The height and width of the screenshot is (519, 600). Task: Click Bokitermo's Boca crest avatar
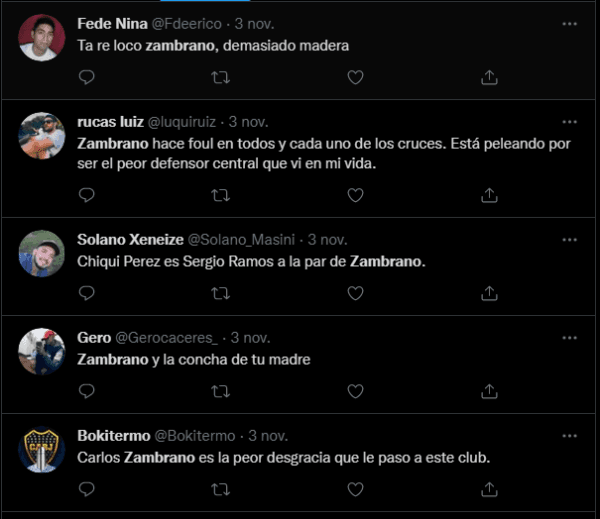42,449
